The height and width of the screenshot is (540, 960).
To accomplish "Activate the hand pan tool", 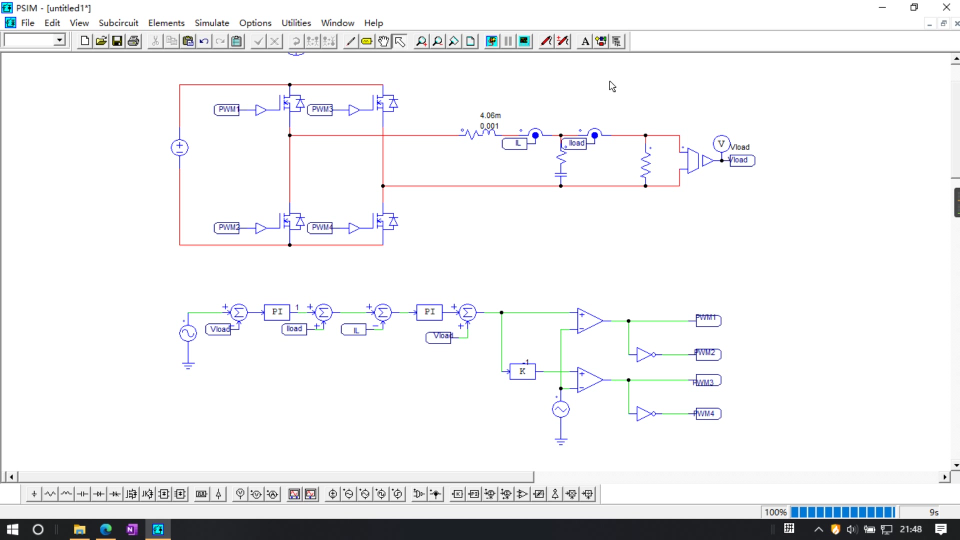I will click(x=383, y=41).
